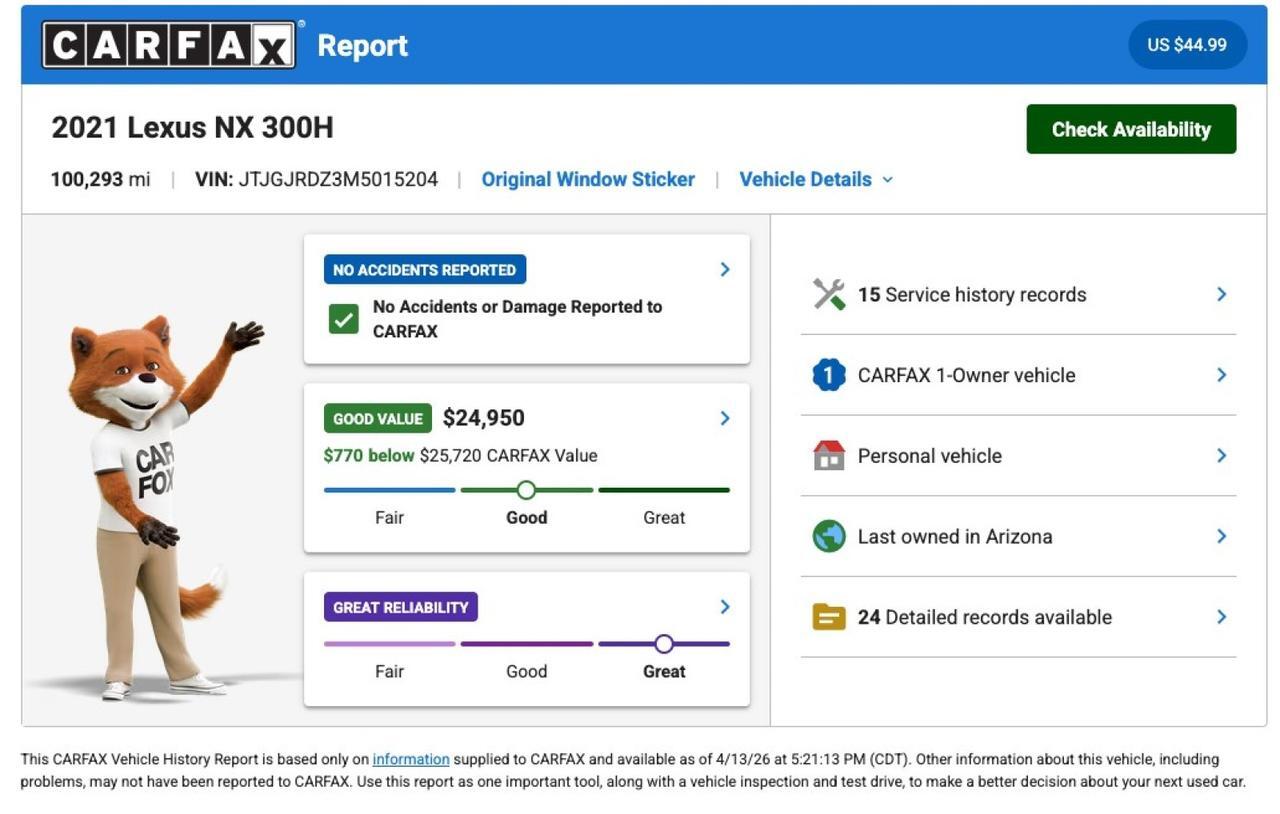The height and width of the screenshot is (814, 1280).
Task: Open details via the accidents section chevron
Action: click(x=725, y=268)
